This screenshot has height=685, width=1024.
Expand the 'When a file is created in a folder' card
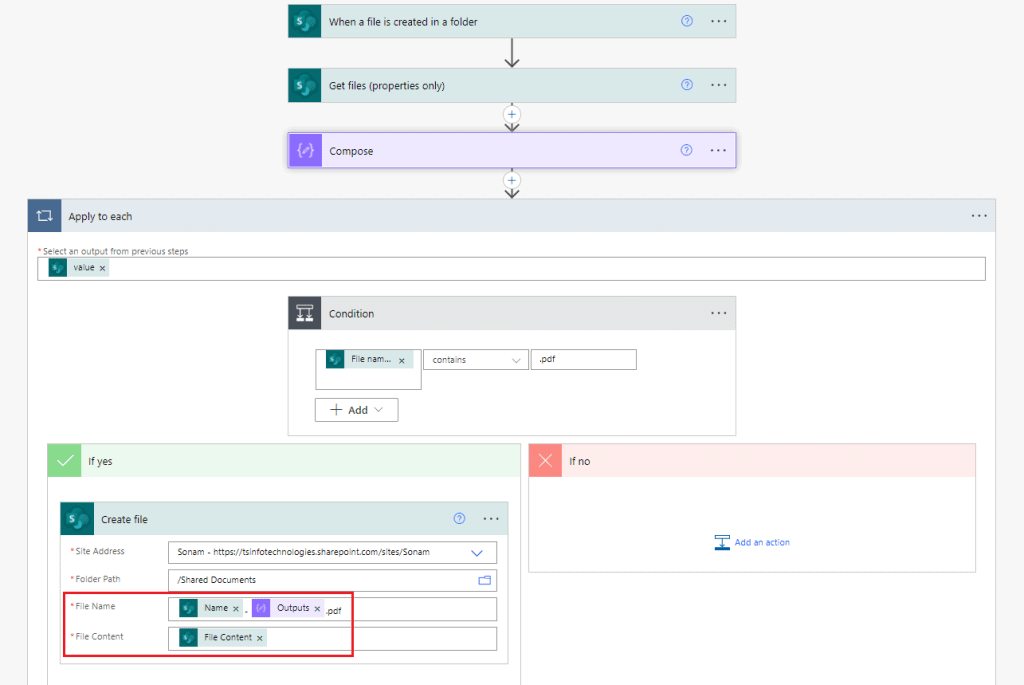tap(511, 21)
